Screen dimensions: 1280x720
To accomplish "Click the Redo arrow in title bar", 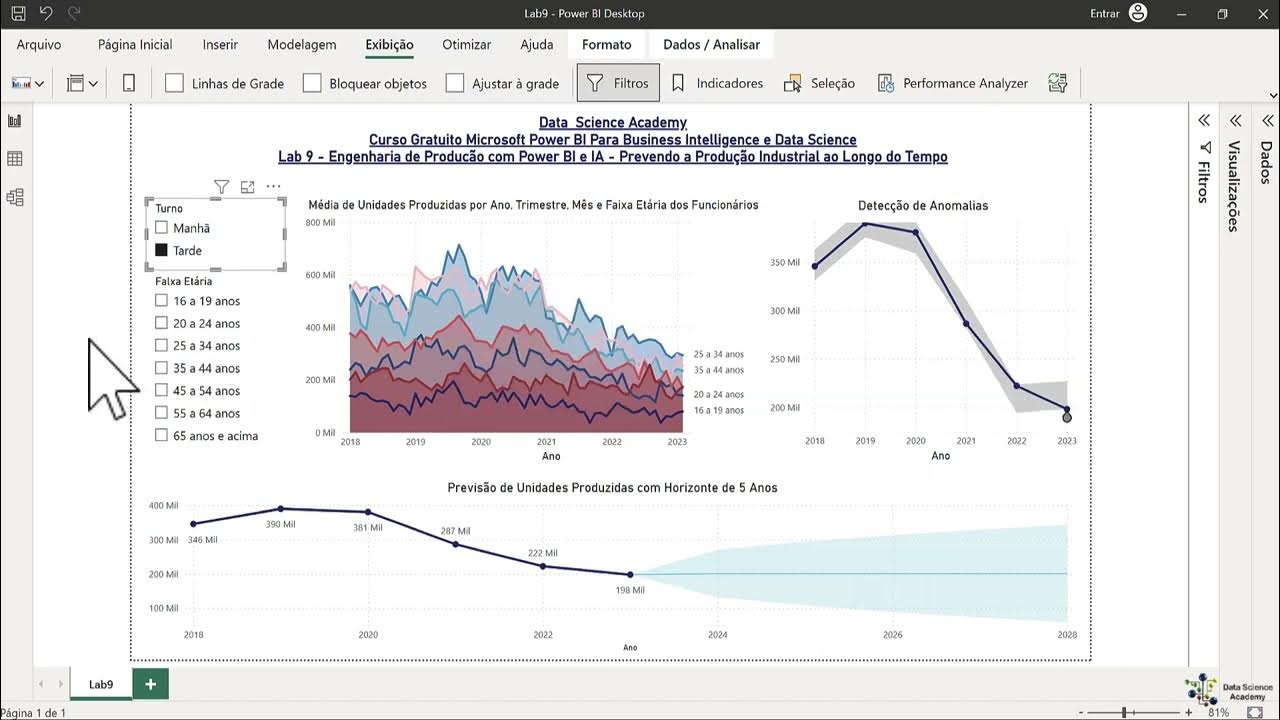I will point(74,14).
